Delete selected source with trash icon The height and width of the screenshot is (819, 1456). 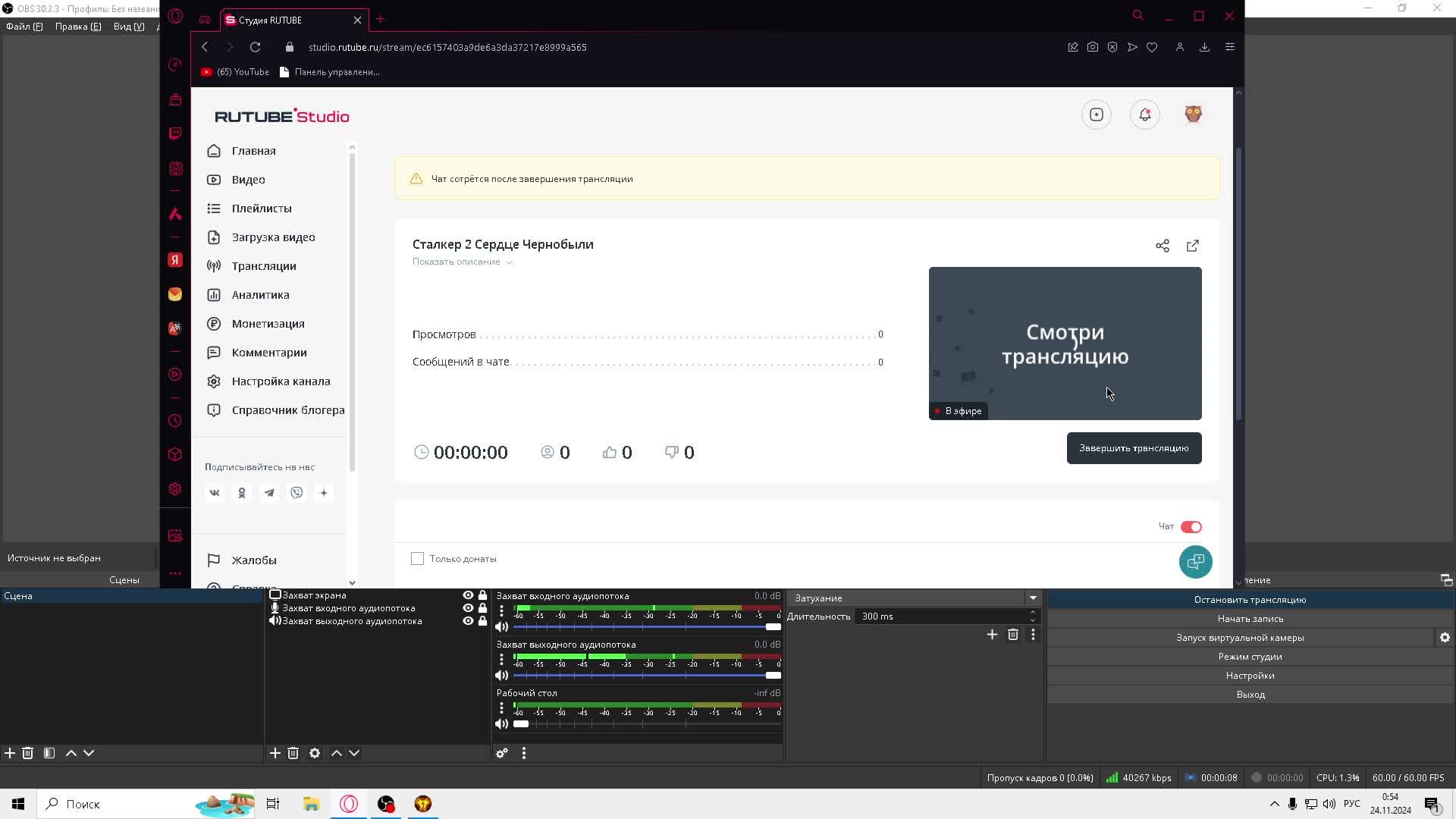(293, 753)
